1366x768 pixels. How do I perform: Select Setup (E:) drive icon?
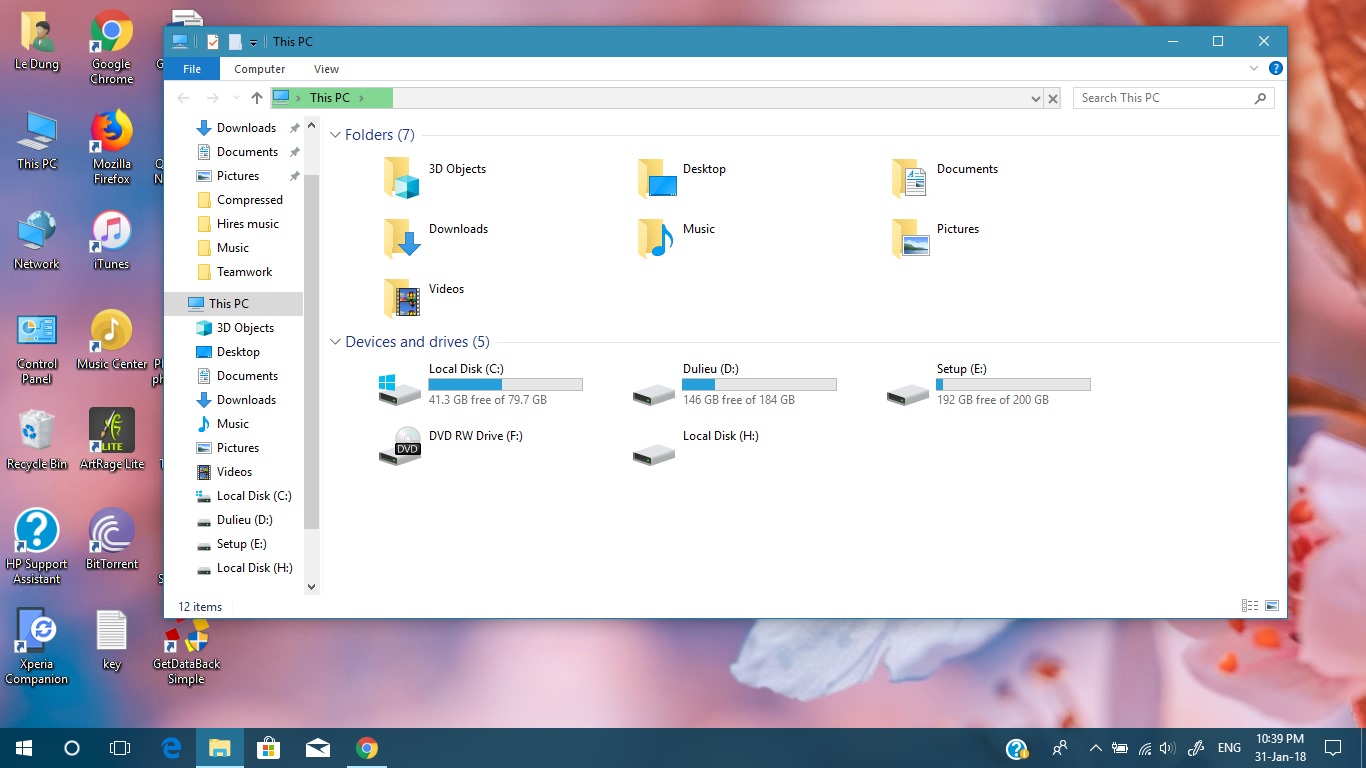click(x=908, y=394)
